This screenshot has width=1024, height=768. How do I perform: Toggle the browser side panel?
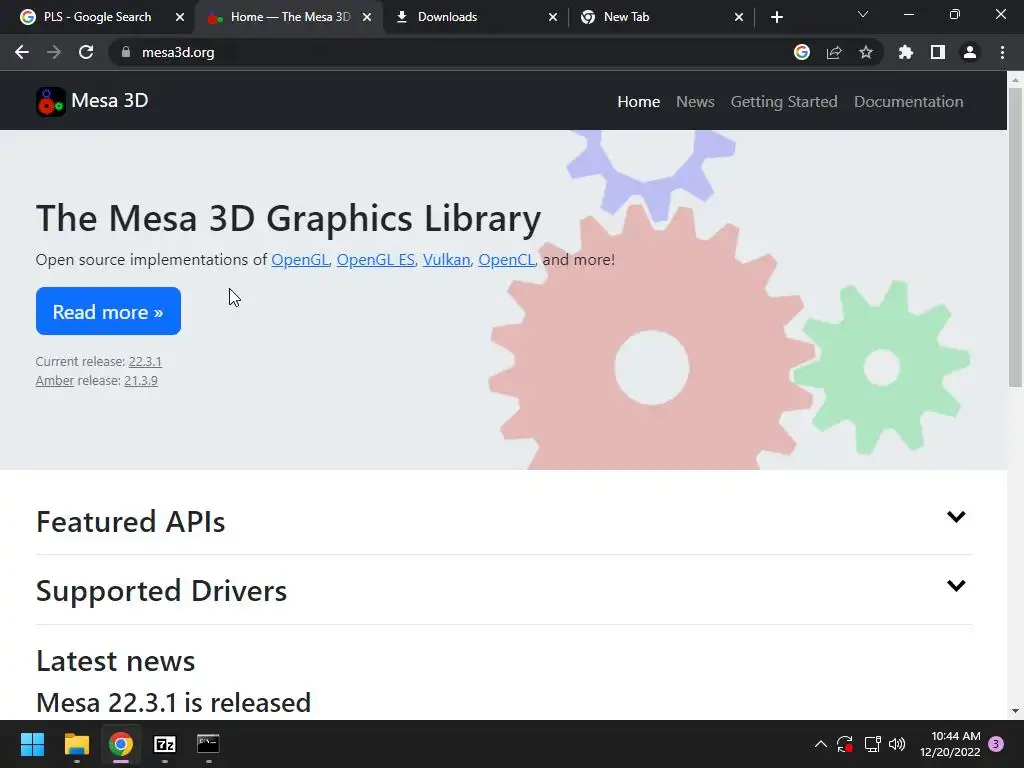(938, 52)
